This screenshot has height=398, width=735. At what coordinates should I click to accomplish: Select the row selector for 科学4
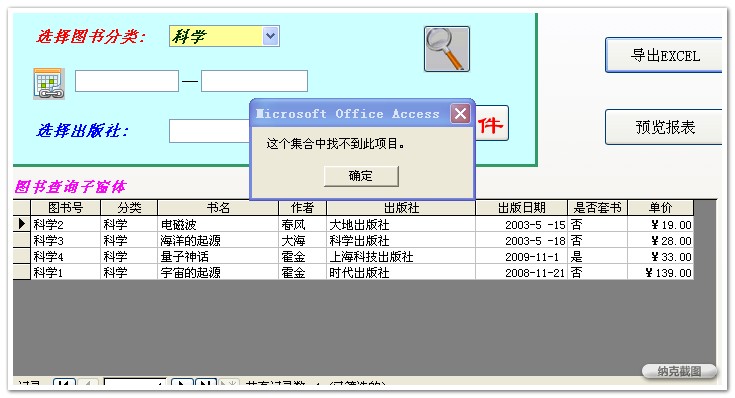22,256
